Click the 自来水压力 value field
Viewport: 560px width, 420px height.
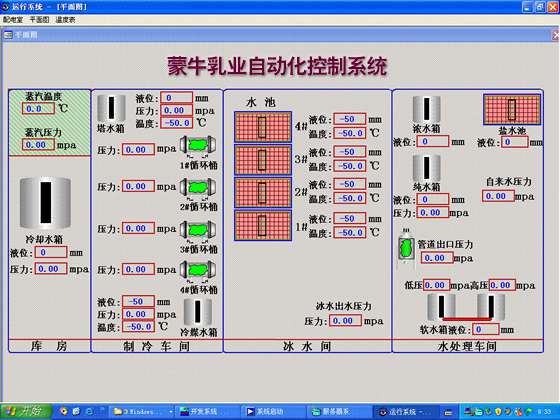(x=498, y=196)
